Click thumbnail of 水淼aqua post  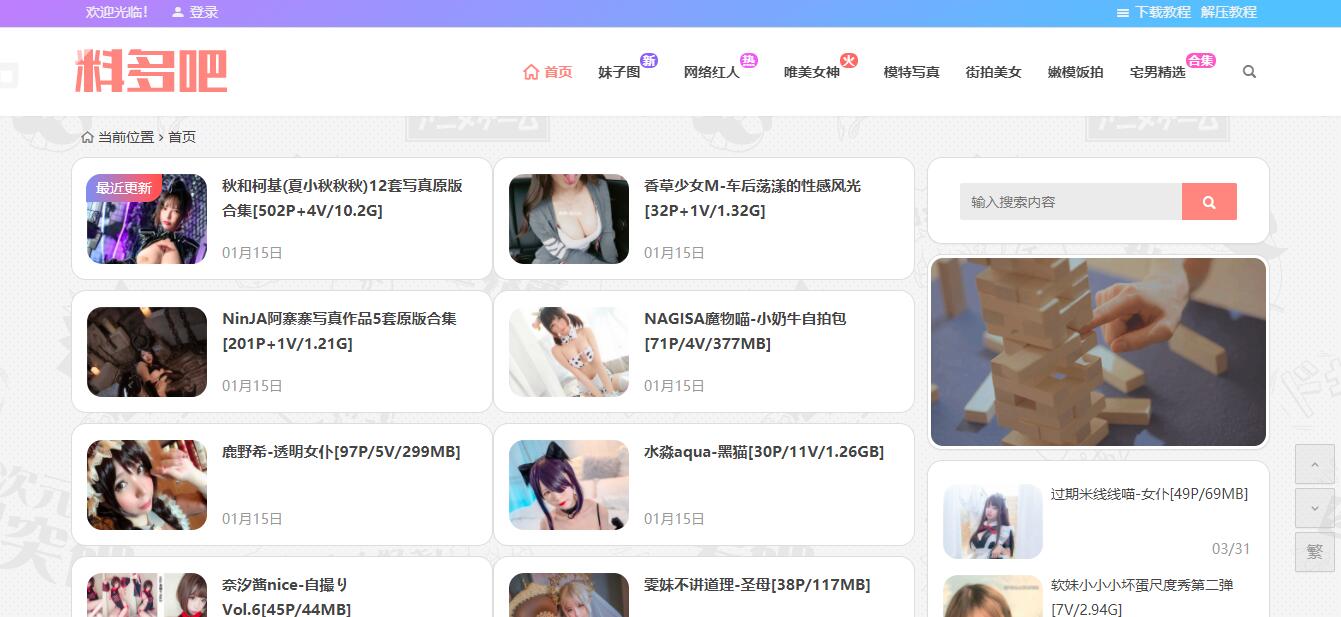[569, 485]
